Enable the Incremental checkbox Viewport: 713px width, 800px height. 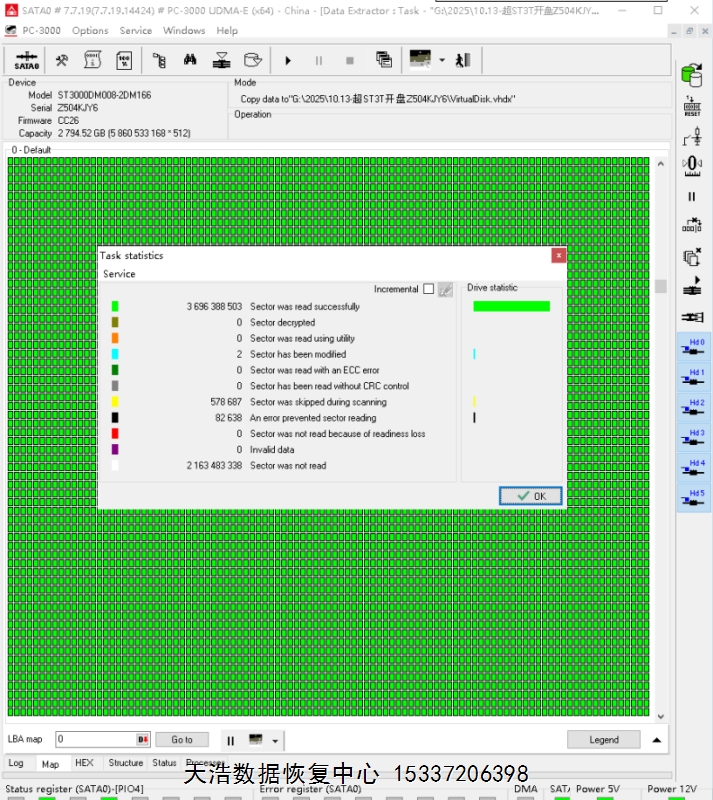[x=429, y=289]
